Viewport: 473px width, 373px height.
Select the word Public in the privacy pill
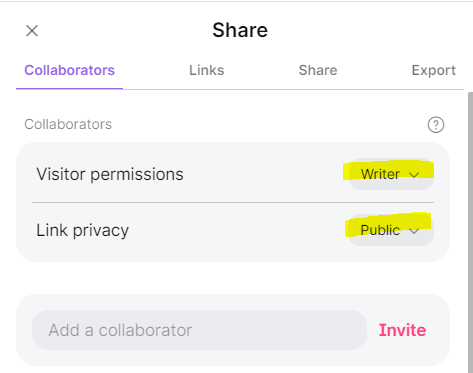click(380, 230)
